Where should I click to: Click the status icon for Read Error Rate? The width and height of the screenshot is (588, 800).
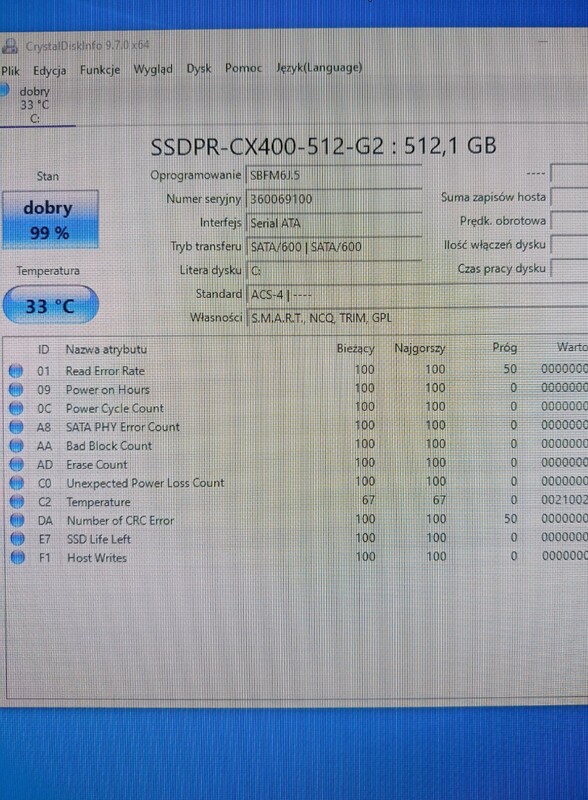pos(16,371)
